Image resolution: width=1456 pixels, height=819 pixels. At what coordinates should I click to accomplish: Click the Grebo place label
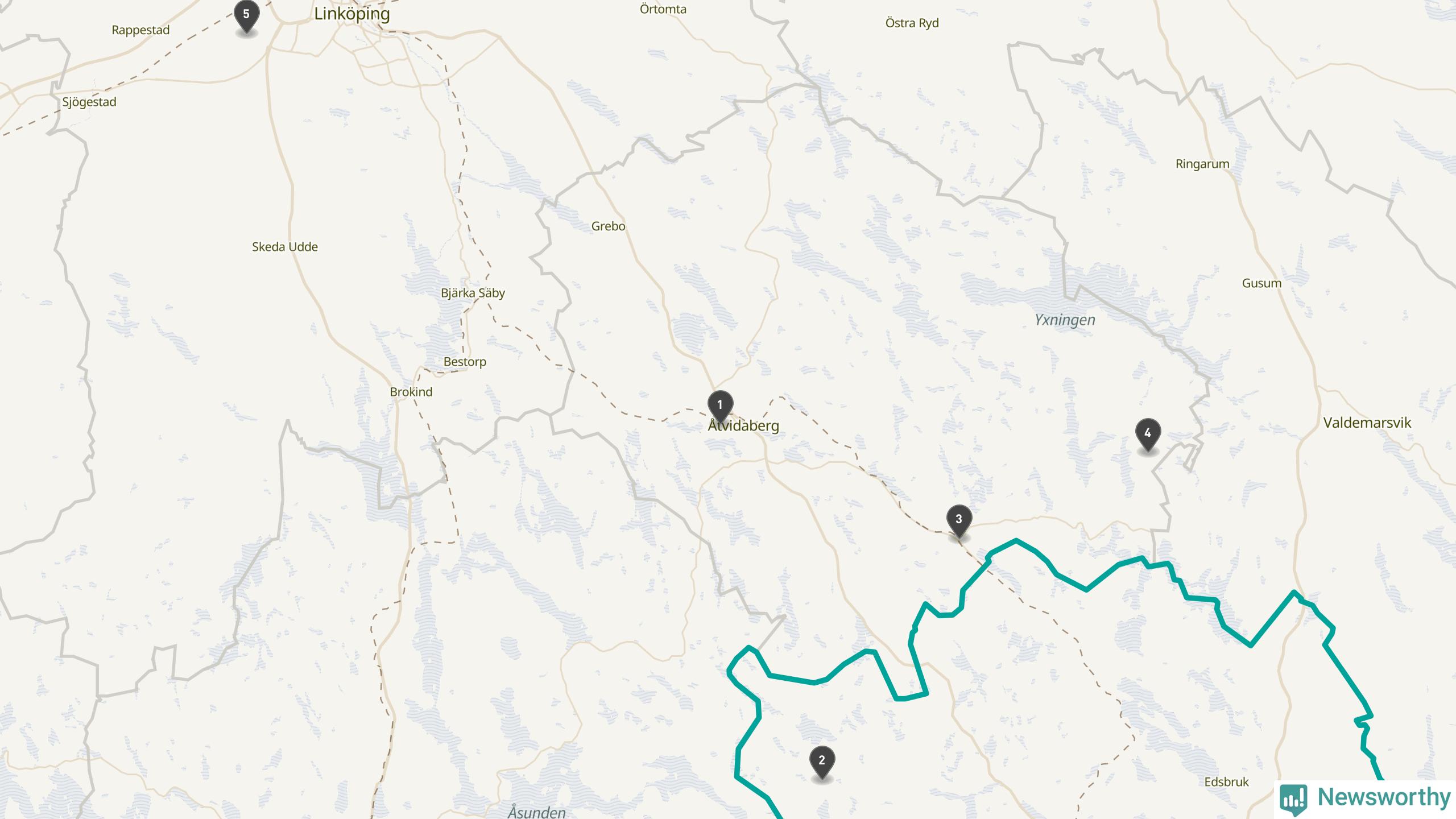[608, 226]
